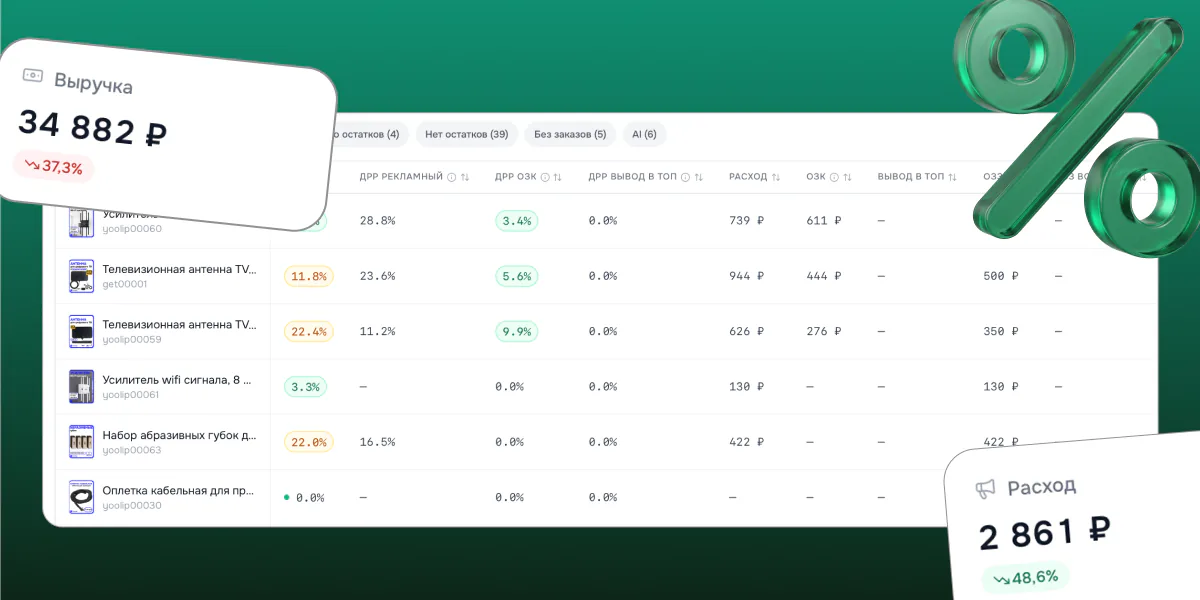Click product image of get00001 row

[81, 276]
